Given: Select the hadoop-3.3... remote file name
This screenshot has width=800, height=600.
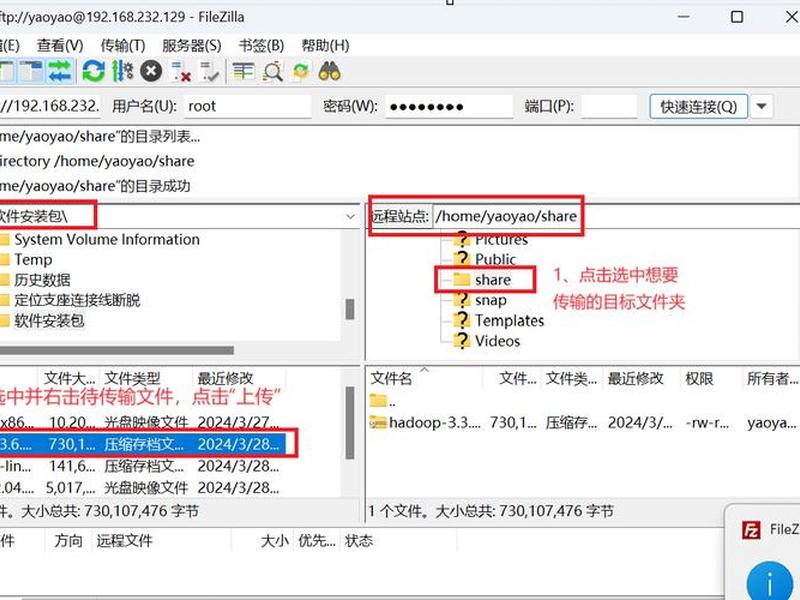Looking at the screenshot, I should pos(434,422).
